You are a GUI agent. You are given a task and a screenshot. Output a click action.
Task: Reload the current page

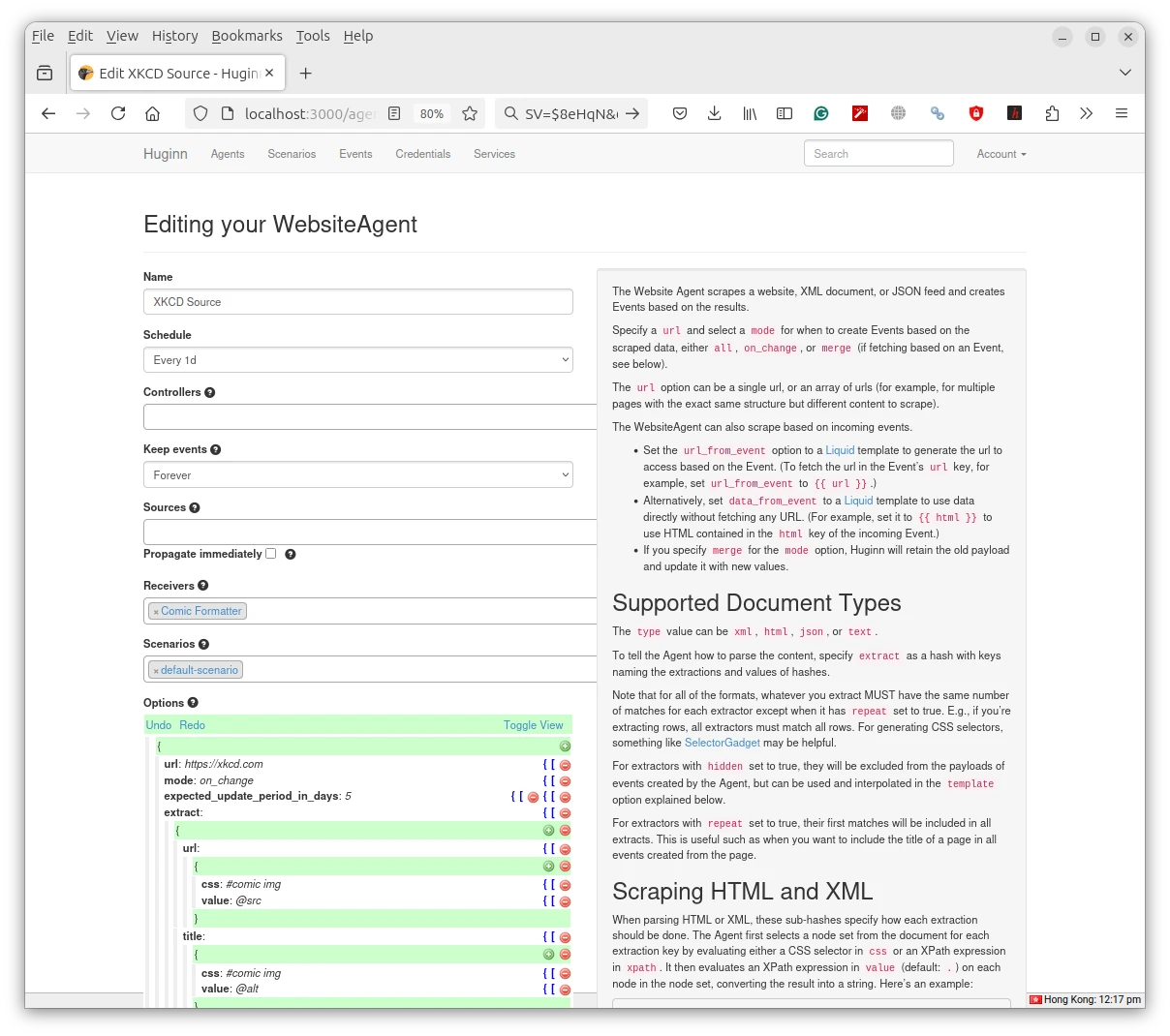tap(118, 113)
